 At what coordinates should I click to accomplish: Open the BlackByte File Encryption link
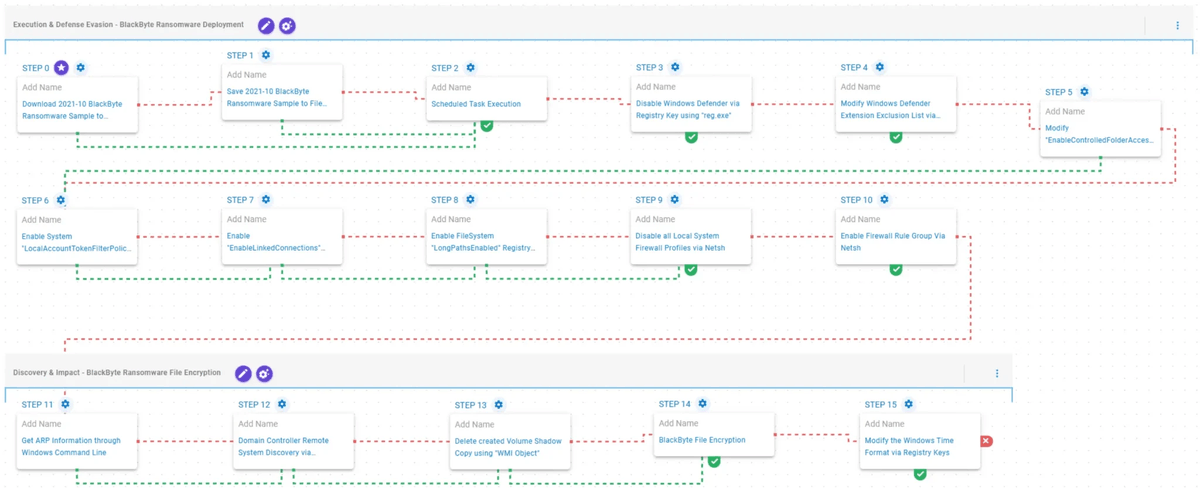(x=702, y=440)
